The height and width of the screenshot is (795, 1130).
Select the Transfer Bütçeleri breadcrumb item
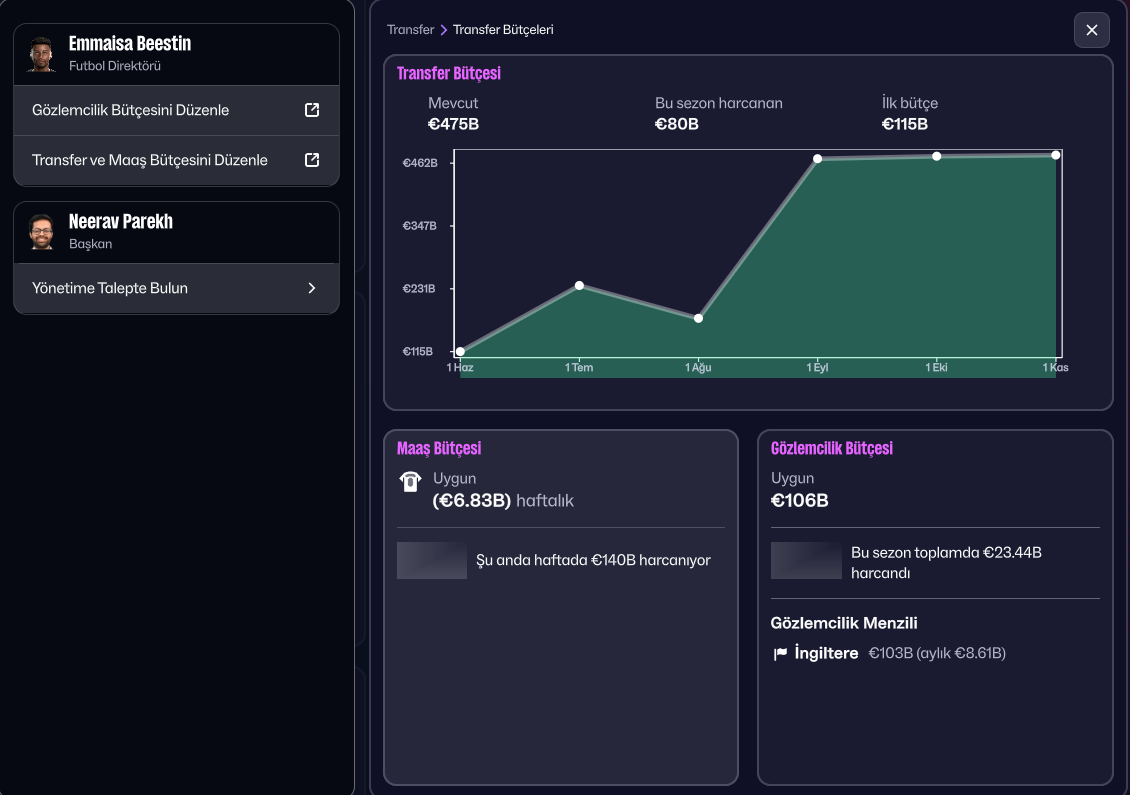503,30
